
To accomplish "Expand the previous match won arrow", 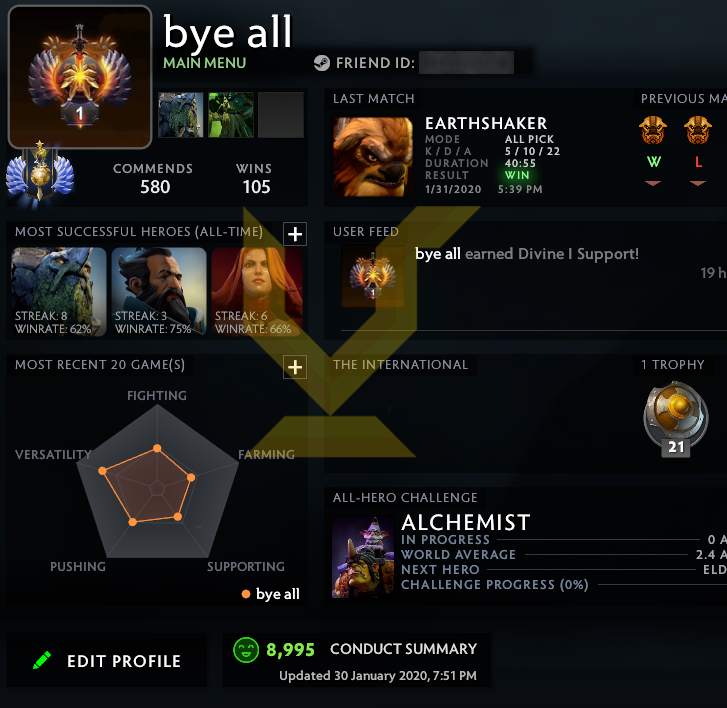I will pos(653,184).
